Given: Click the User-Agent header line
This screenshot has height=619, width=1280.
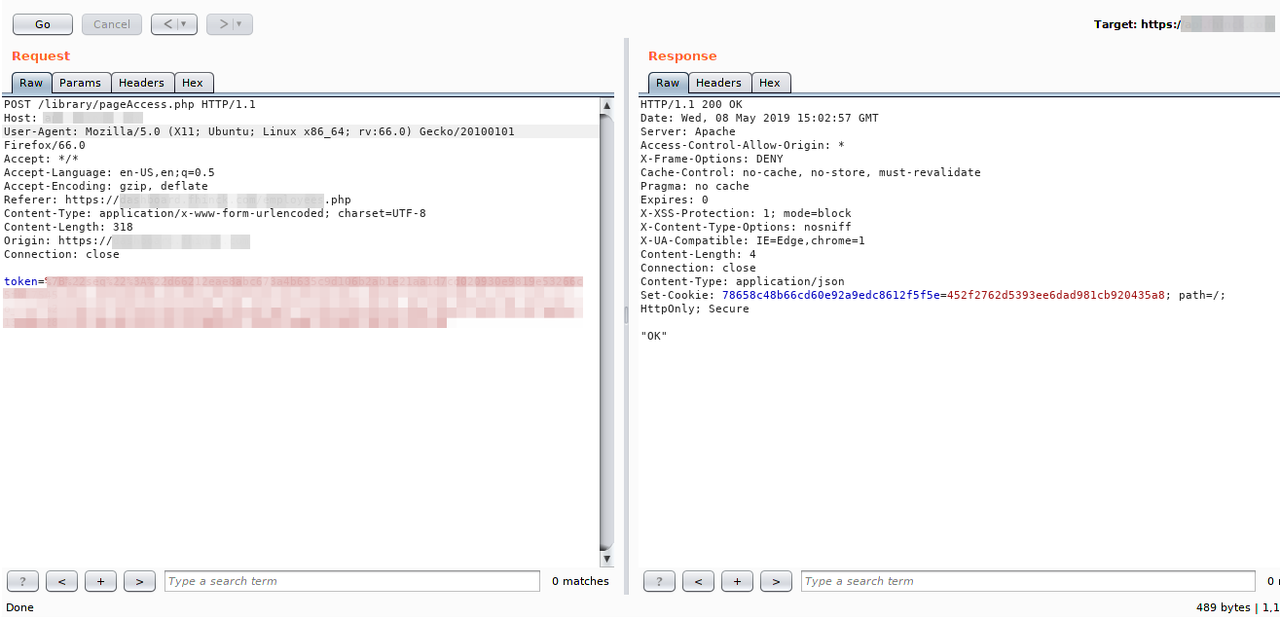Looking at the screenshot, I should click(x=259, y=132).
